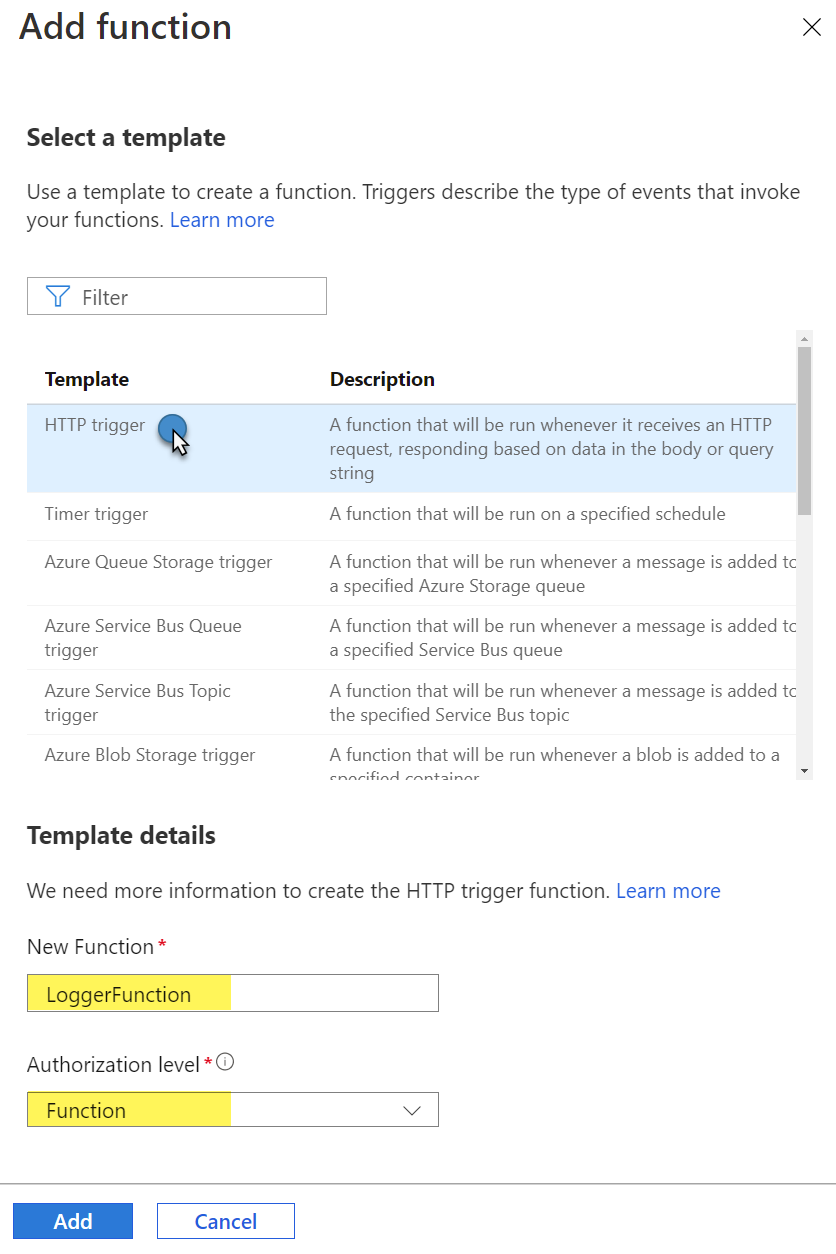The height and width of the screenshot is (1254, 836).
Task: Click the Add button
Action: [73, 1221]
